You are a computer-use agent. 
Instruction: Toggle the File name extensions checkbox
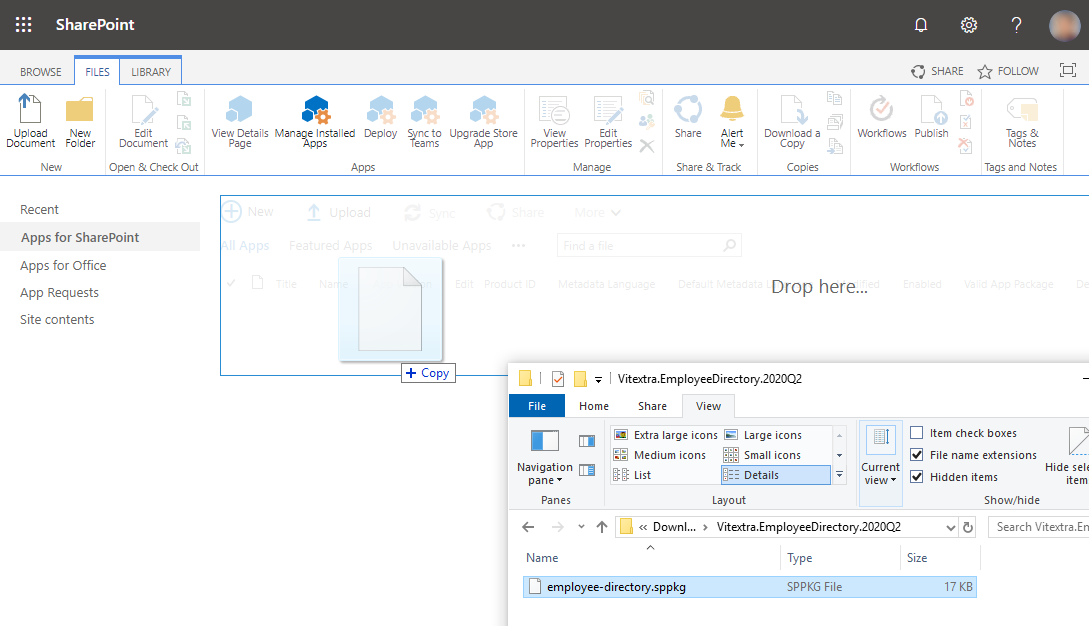917,454
